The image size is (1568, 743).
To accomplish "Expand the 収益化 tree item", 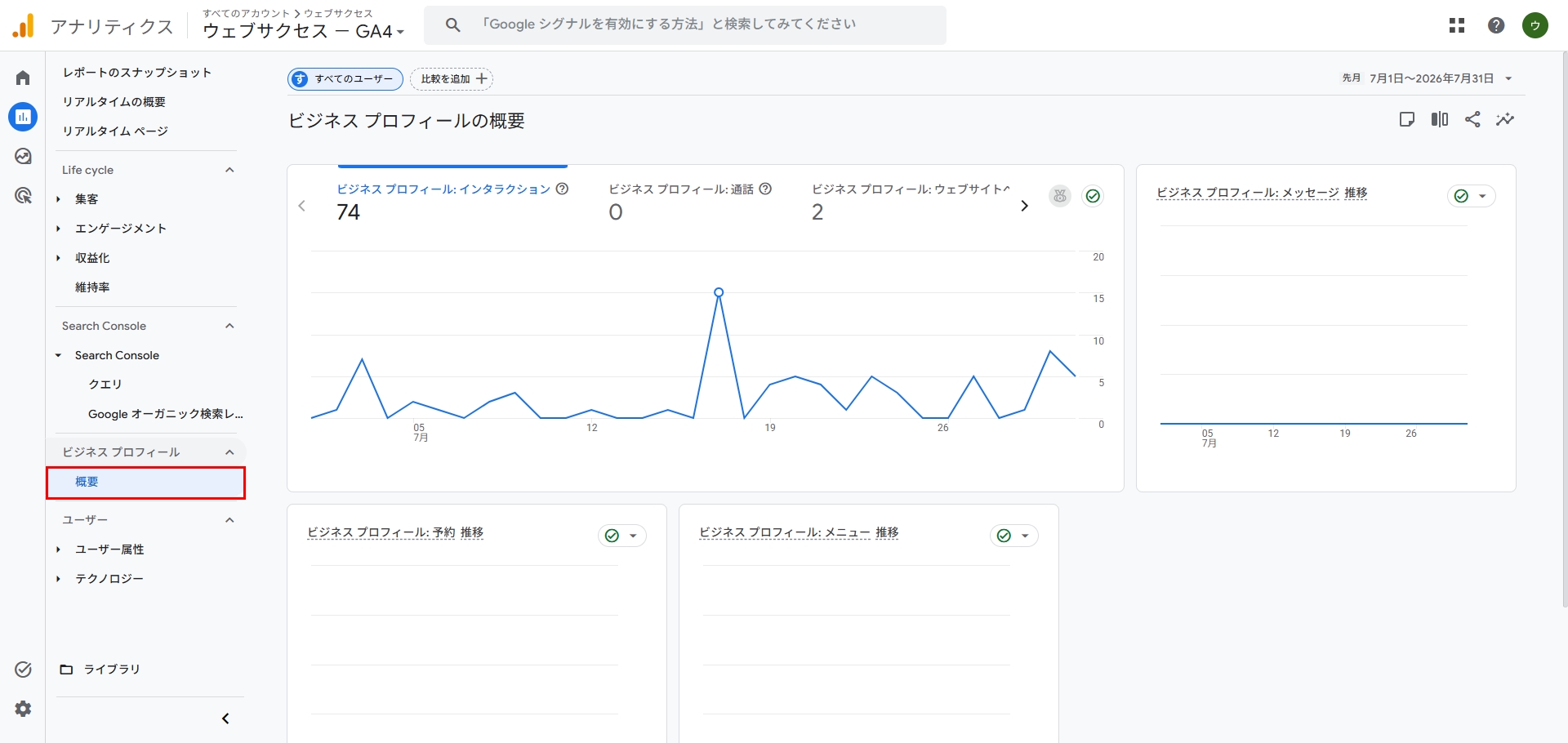I will pyautogui.click(x=58, y=258).
